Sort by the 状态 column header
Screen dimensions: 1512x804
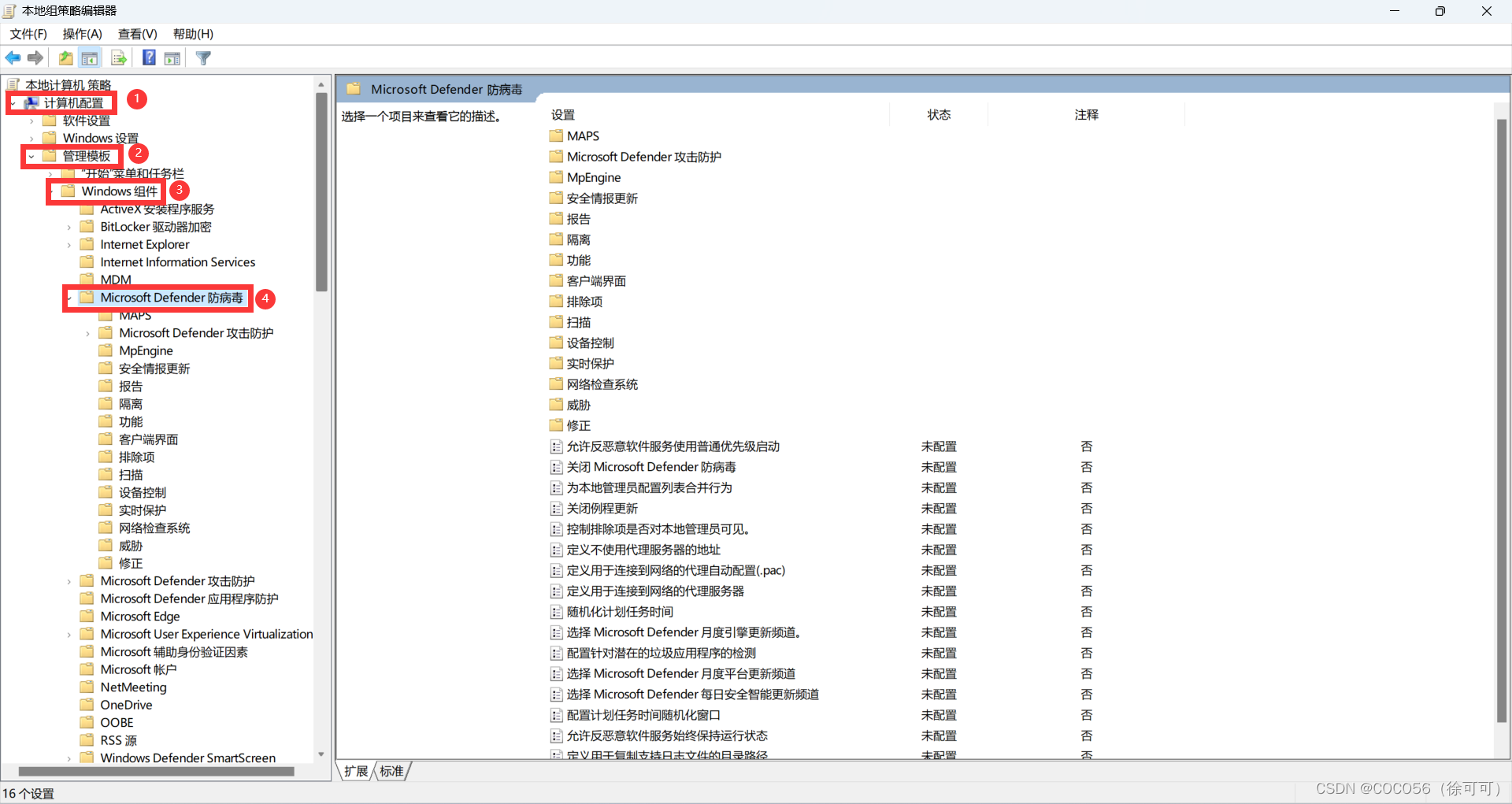tap(939, 115)
